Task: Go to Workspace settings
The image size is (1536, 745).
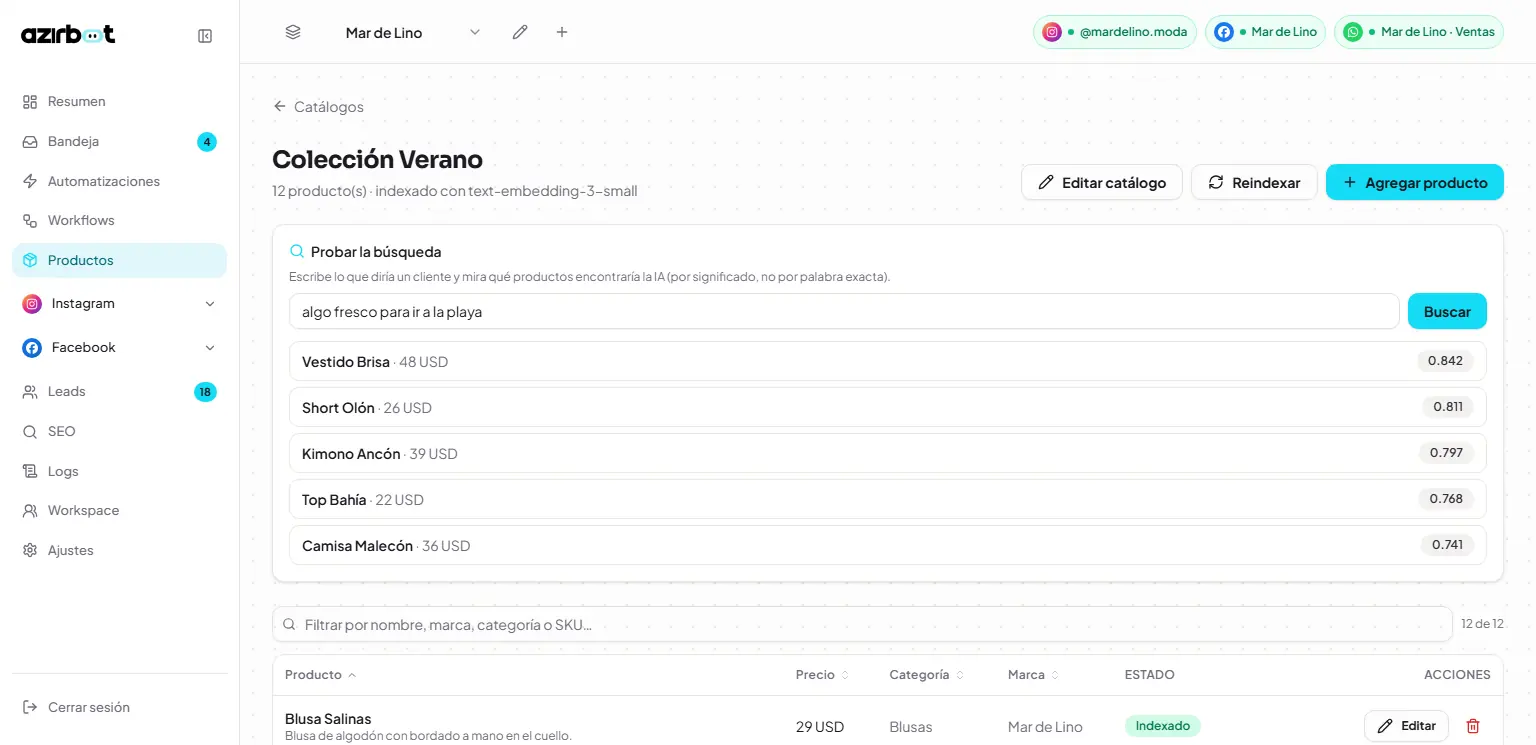Action: click(119, 511)
